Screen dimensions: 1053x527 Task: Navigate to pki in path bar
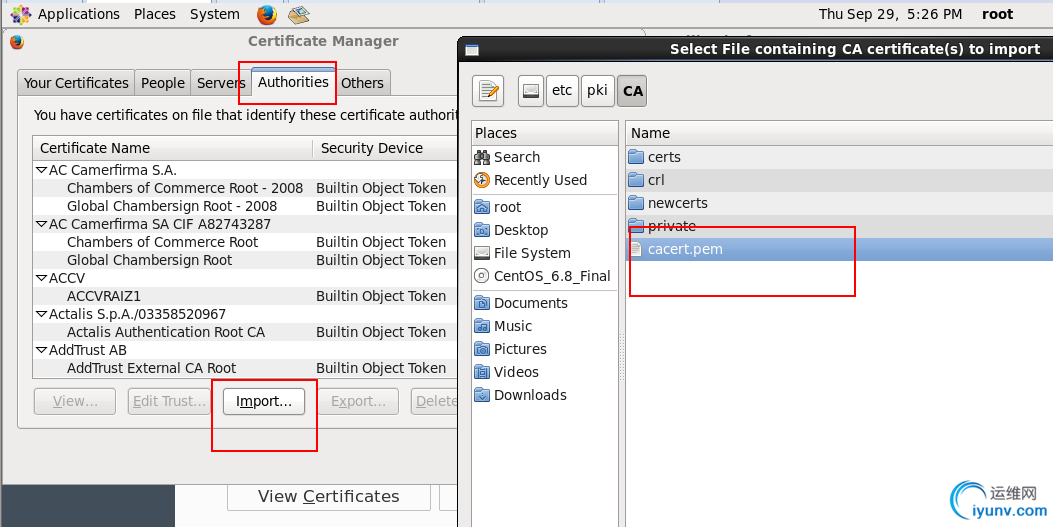pyautogui.click(x=597, y=91)
